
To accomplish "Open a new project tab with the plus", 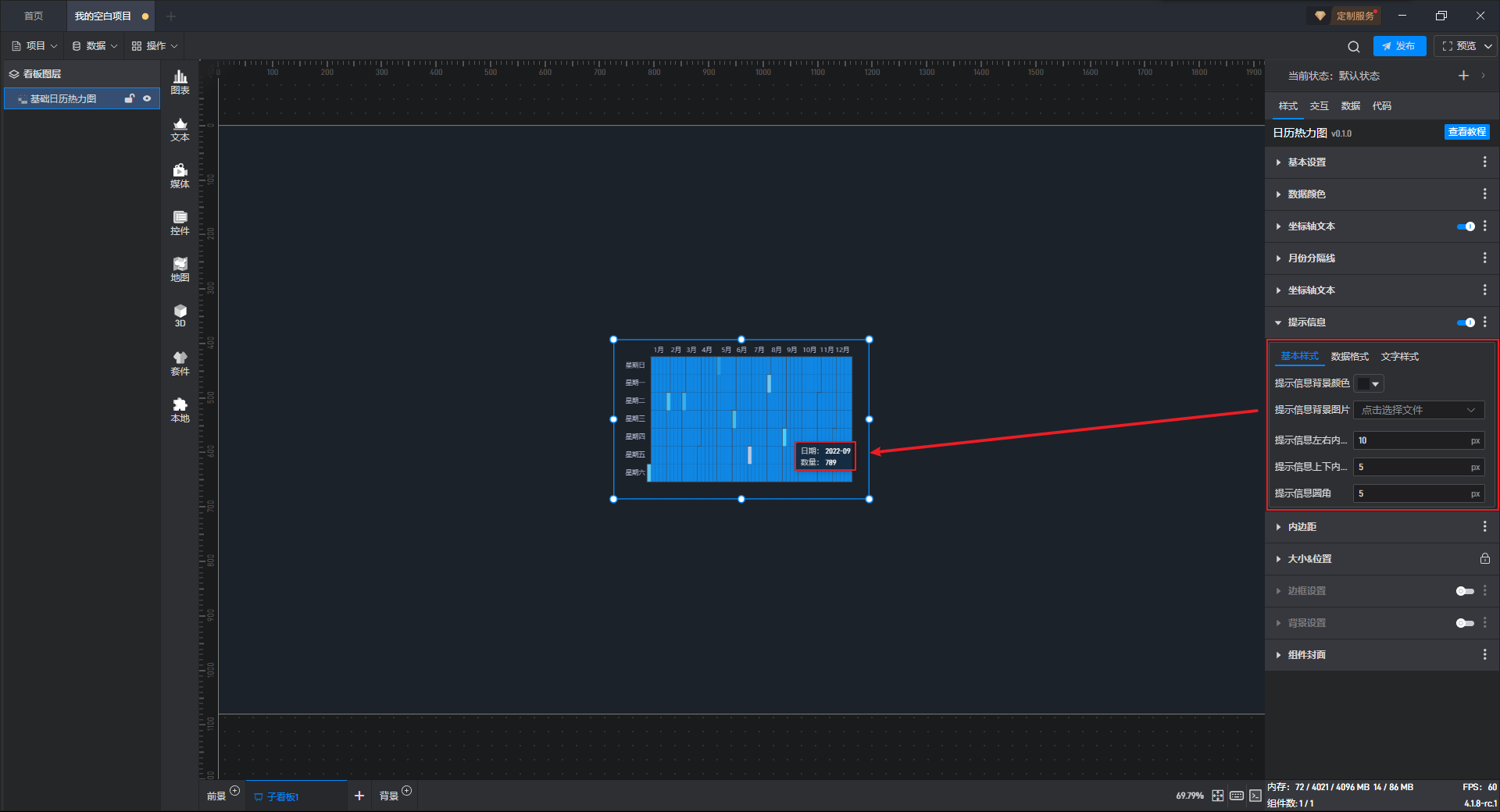I will click(171, 16).
